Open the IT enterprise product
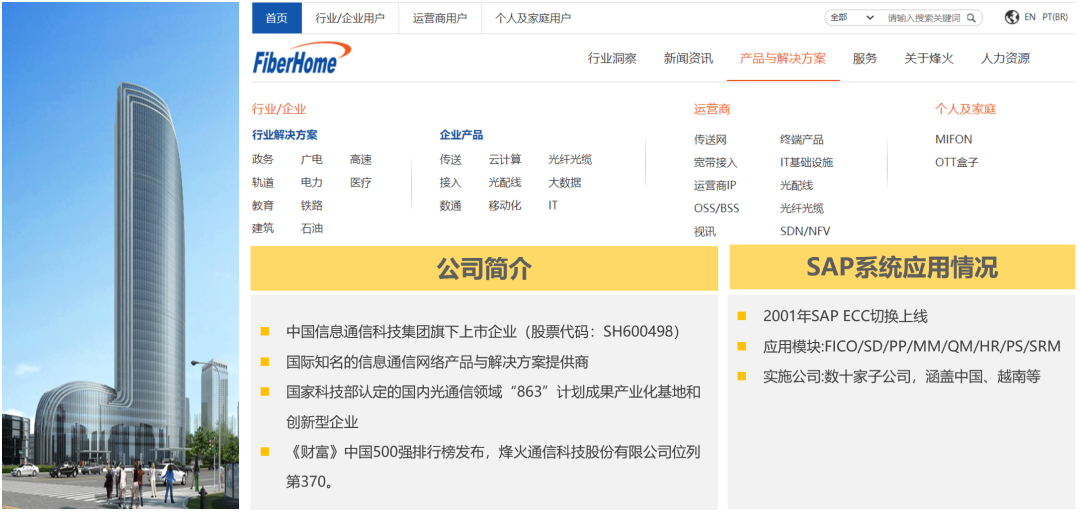1080x512 pixels. tap(553, 205)
